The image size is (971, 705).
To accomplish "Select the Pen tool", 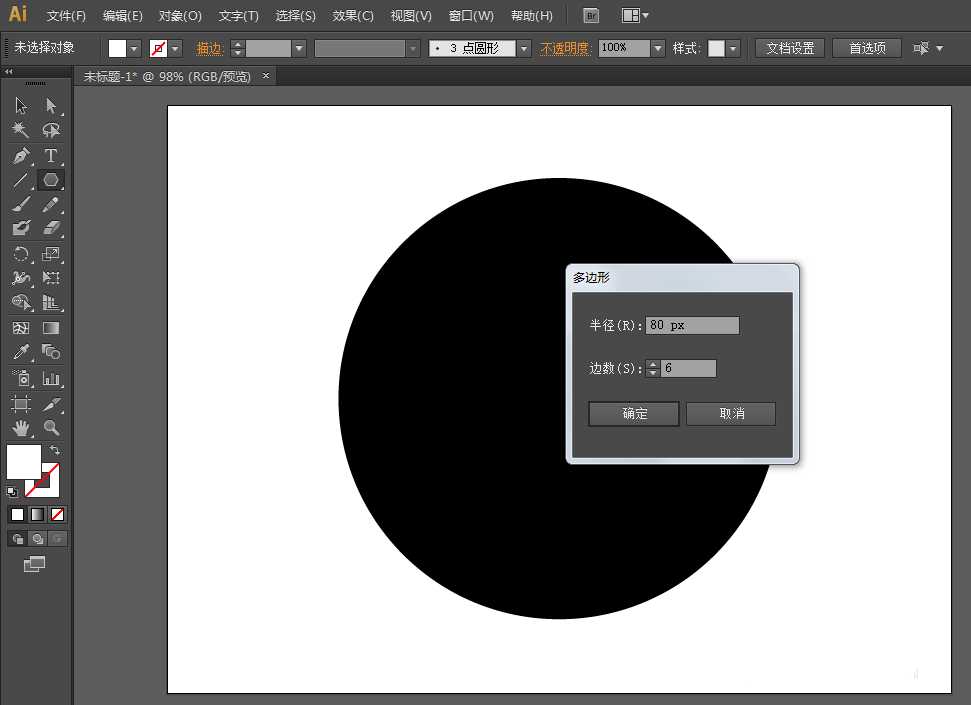I will (x=20, y=156).
